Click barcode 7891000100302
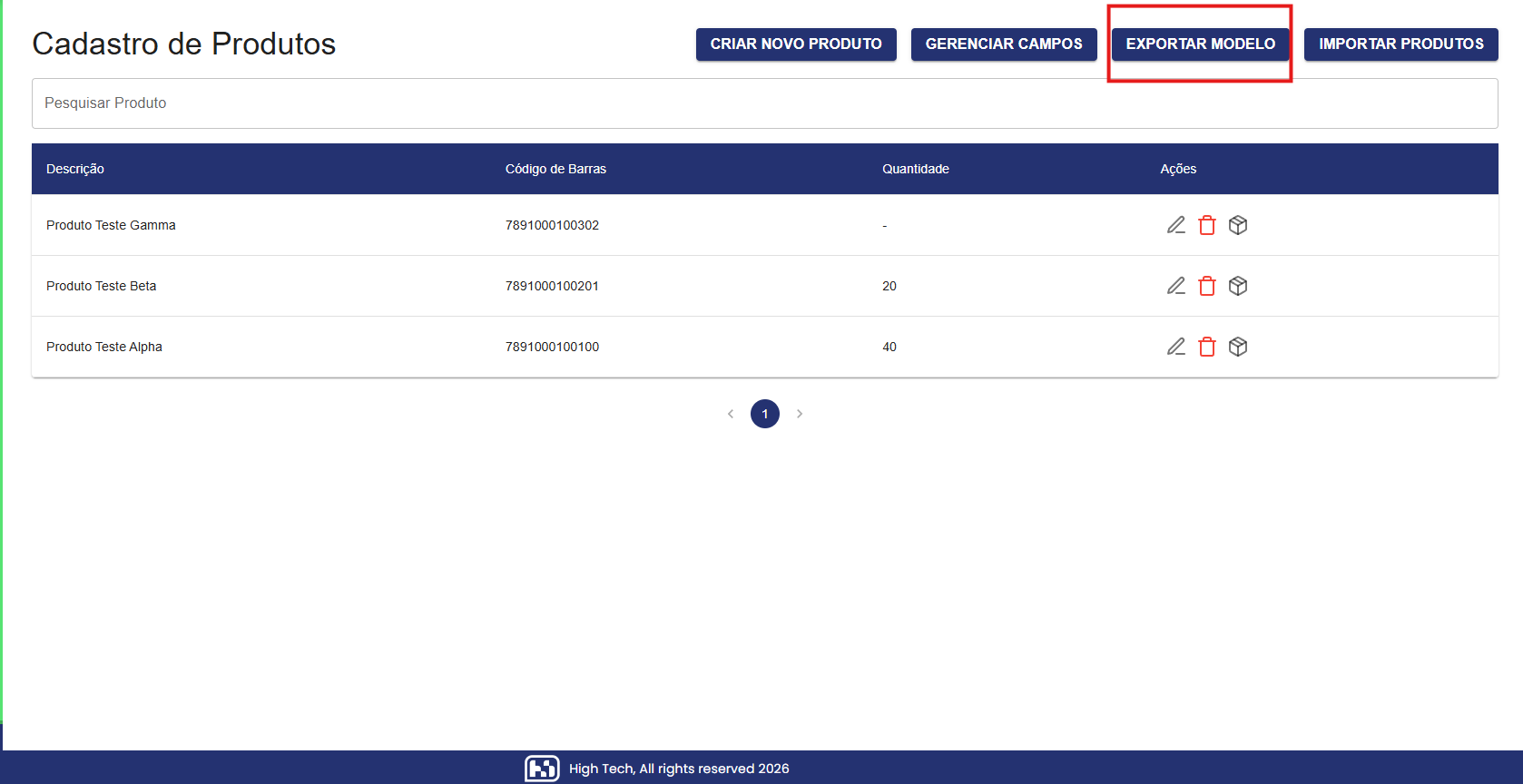This screenshot has width=1523, height=784. click(x=552, y=225)
